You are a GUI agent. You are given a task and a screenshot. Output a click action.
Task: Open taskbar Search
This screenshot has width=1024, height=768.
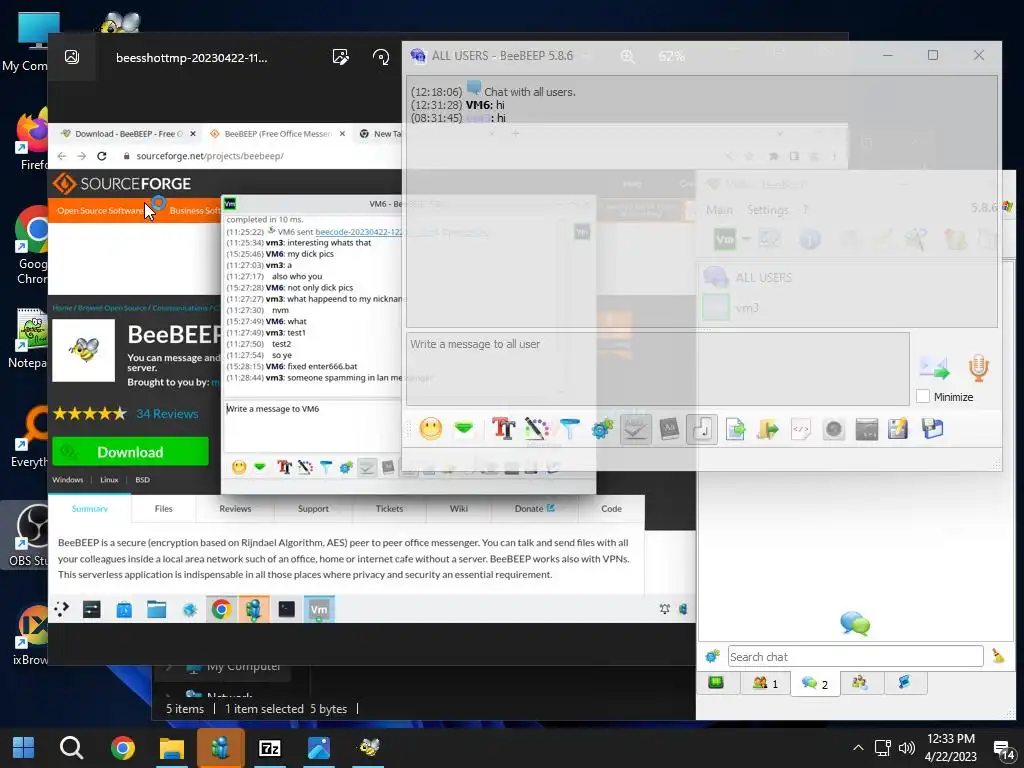click(71, 747)
